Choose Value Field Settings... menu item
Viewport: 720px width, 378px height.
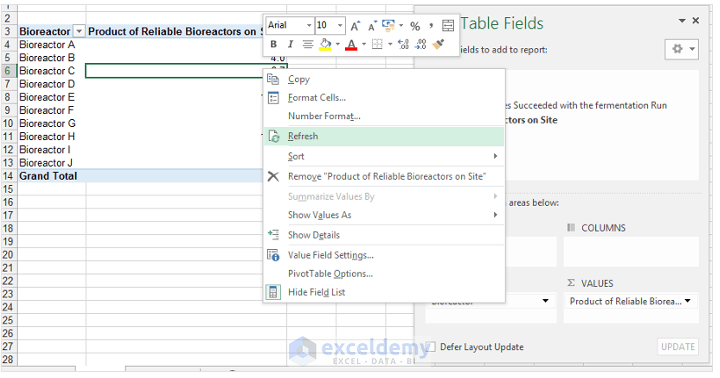point(384,255)
